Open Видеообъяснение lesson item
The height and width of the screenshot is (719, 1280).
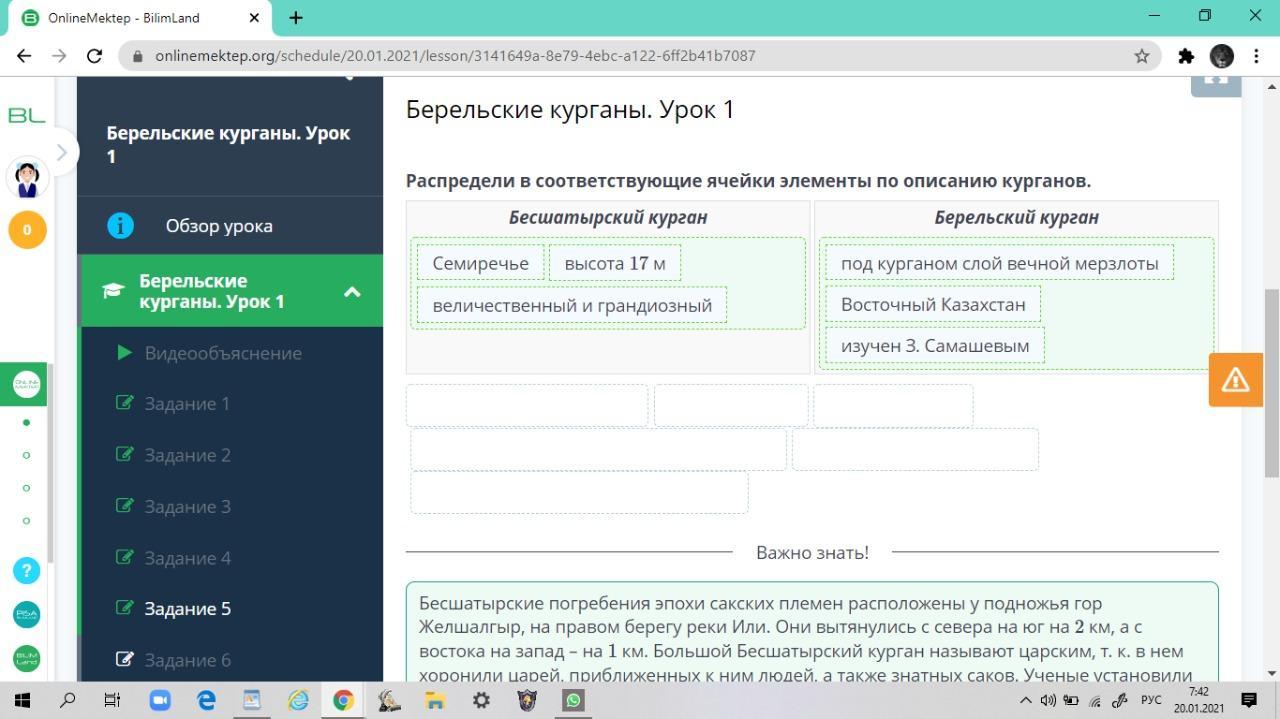[x=222, y=353]
